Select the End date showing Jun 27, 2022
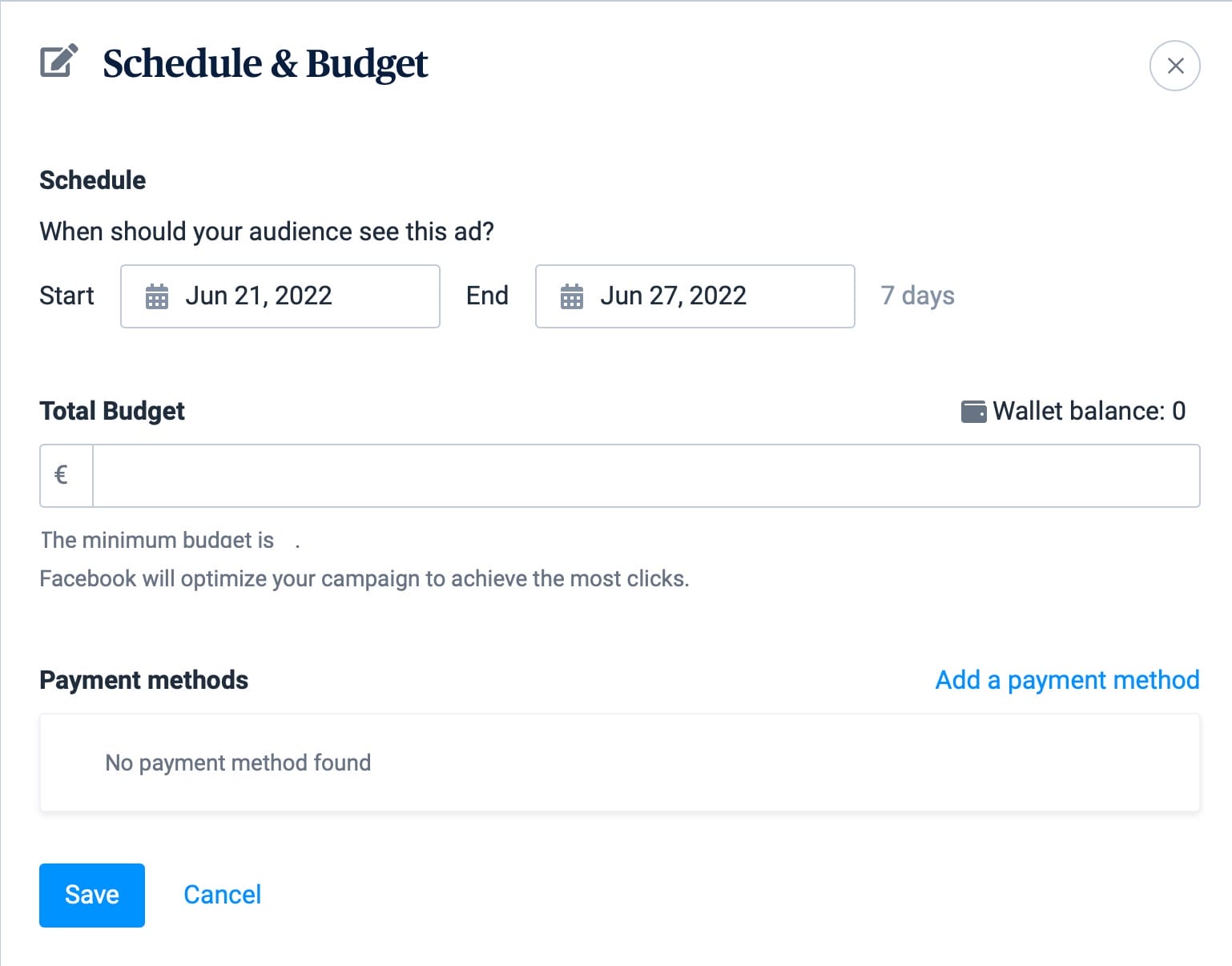This screenshot has width=1232, height=966. click(673, 296)
